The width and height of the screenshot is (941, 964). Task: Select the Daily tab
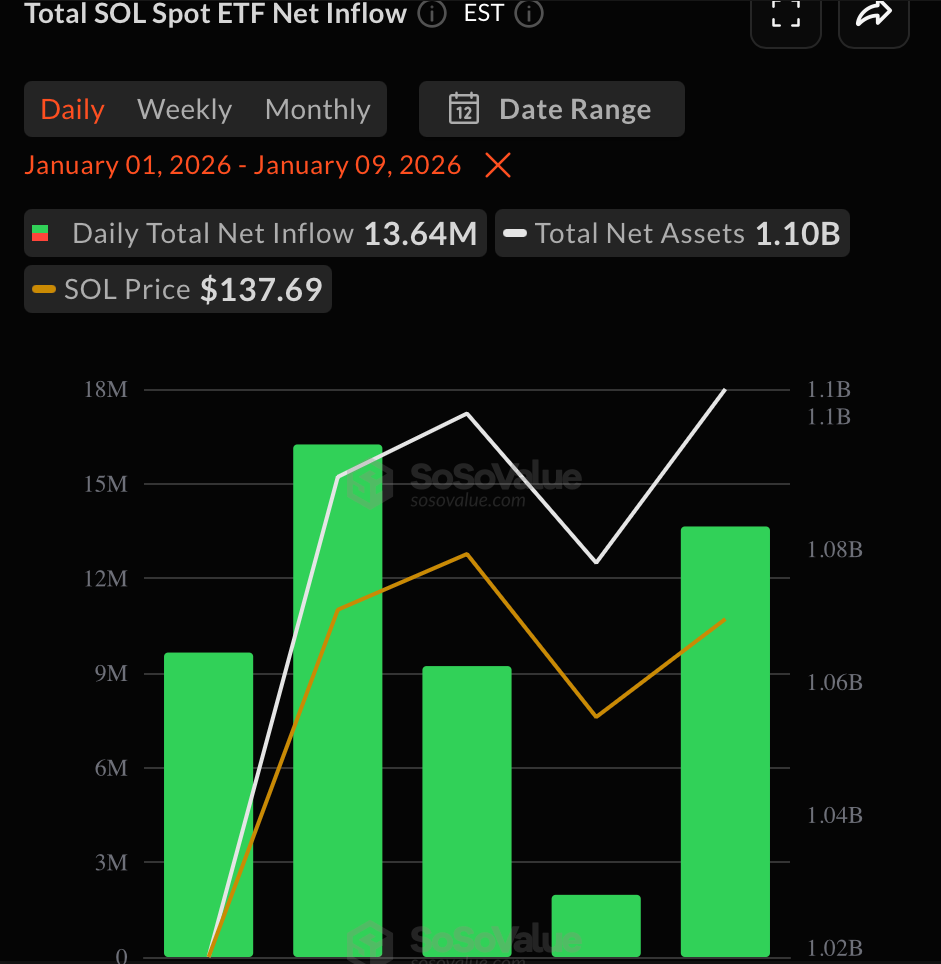71,109
